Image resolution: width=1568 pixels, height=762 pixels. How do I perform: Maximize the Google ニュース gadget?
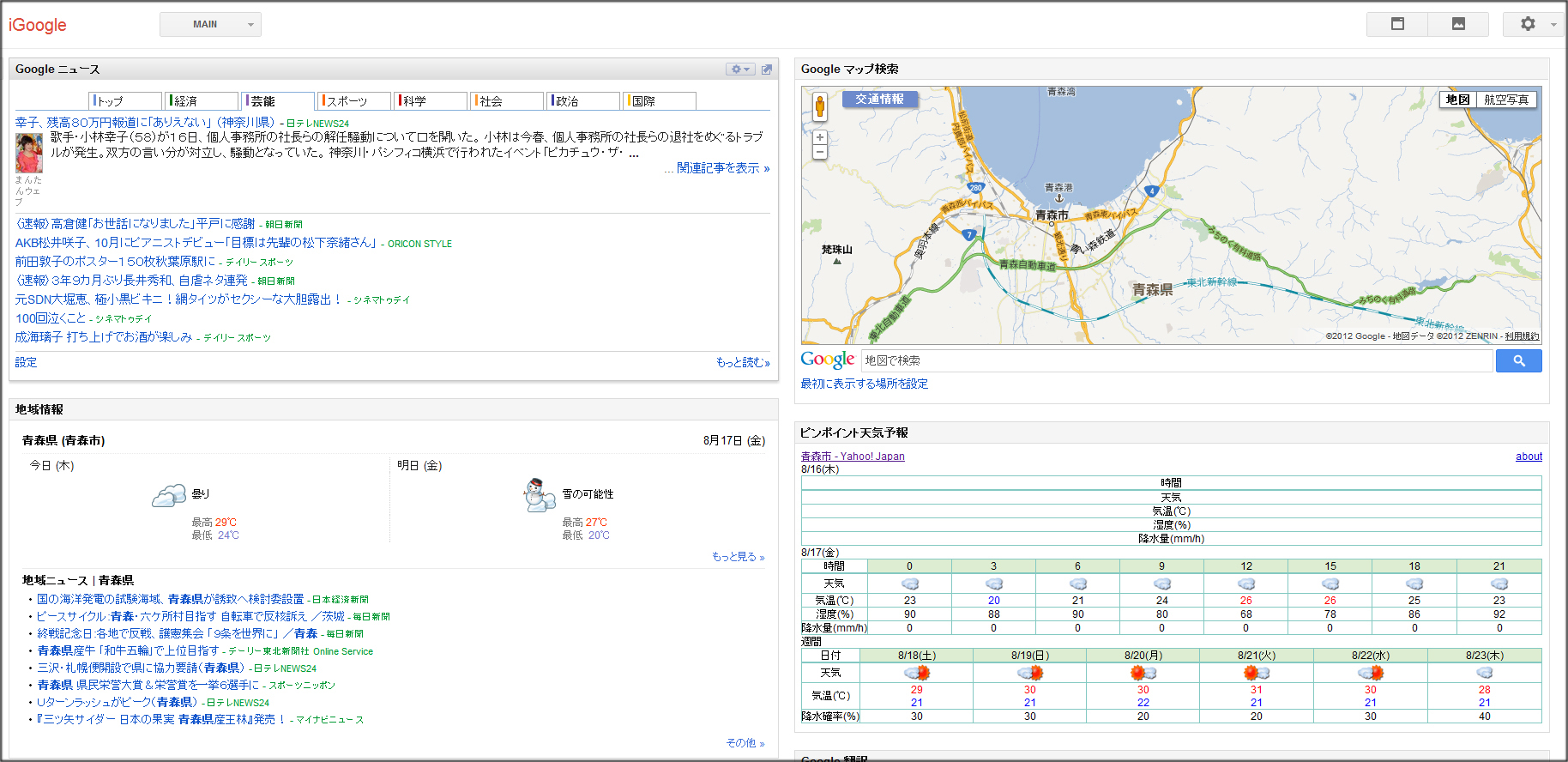(767, 70)
